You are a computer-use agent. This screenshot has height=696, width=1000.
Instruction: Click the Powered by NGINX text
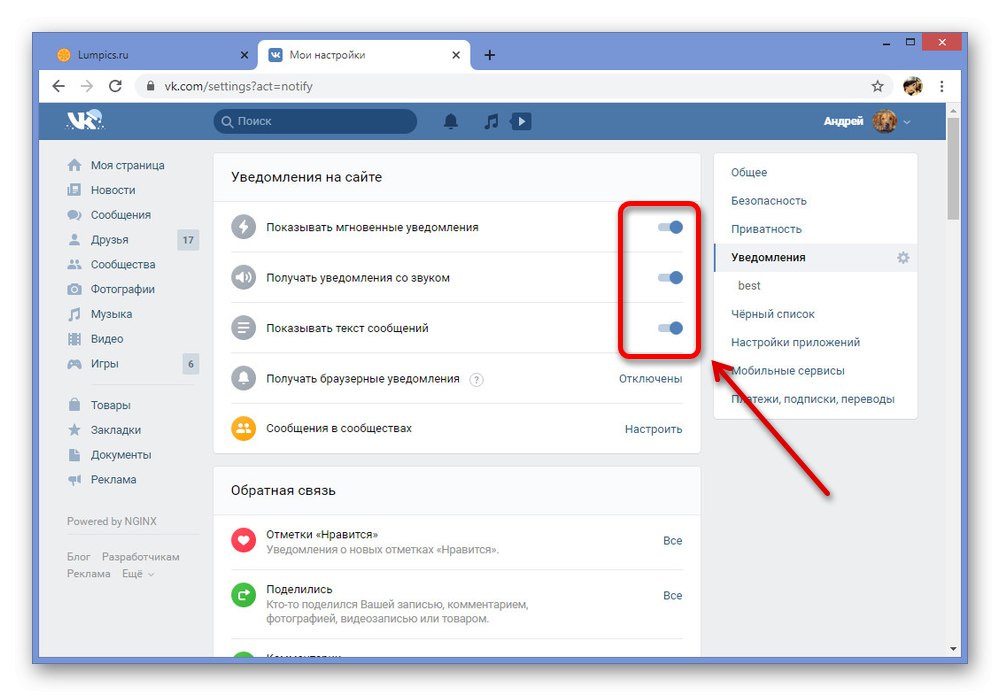[x=112, y=521]
